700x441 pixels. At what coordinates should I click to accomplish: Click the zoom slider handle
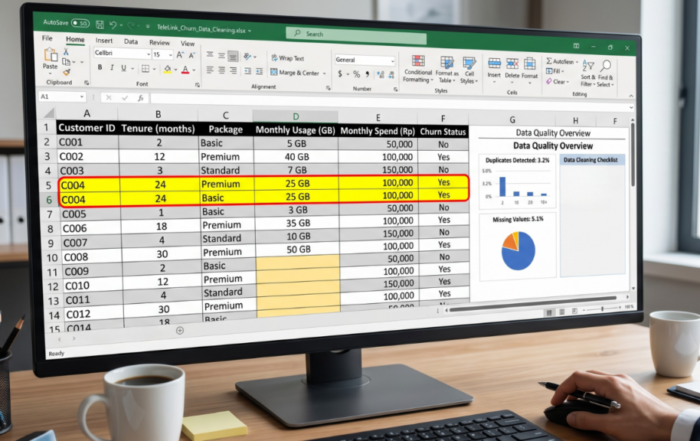(602, 308)
